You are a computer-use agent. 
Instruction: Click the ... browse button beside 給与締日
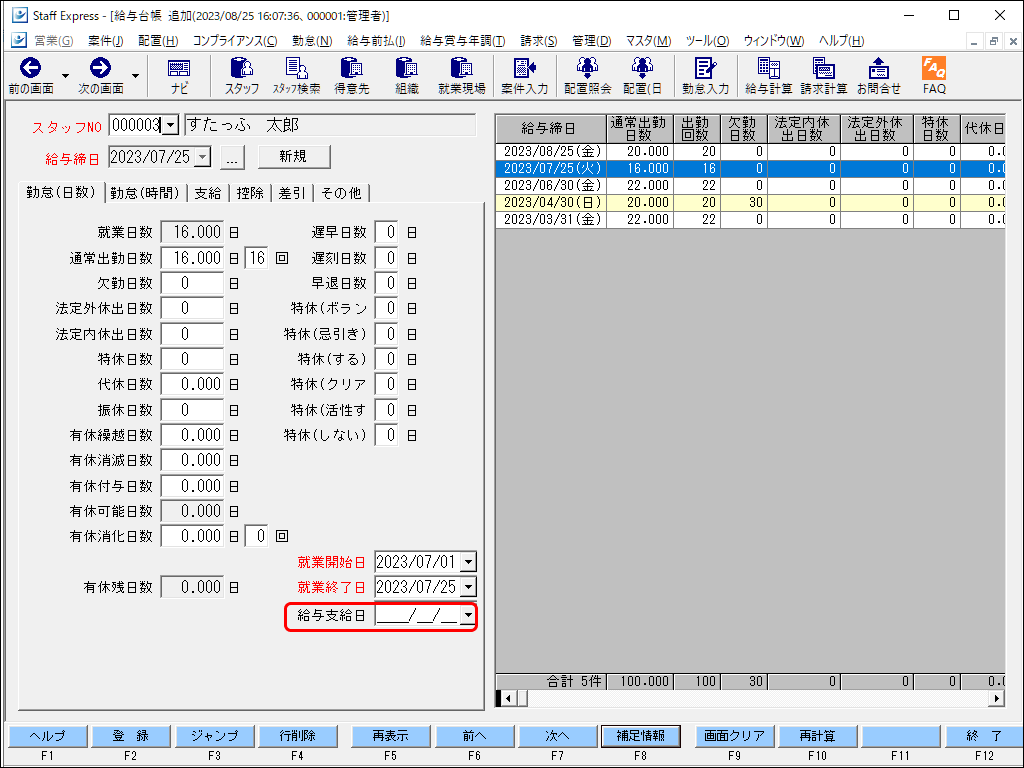click(x=232, y=157)
